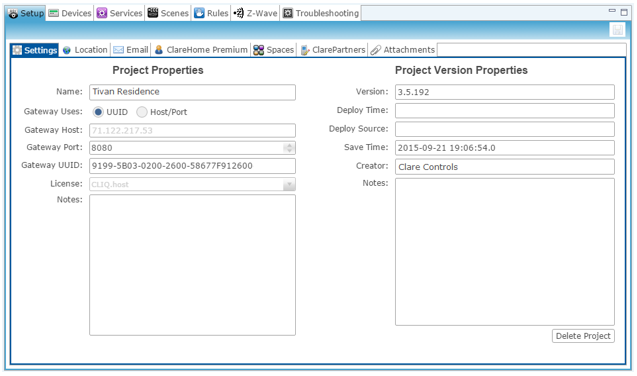Click the Location globe icon
The height and width of the screenshot is (376, 637).
67,50
